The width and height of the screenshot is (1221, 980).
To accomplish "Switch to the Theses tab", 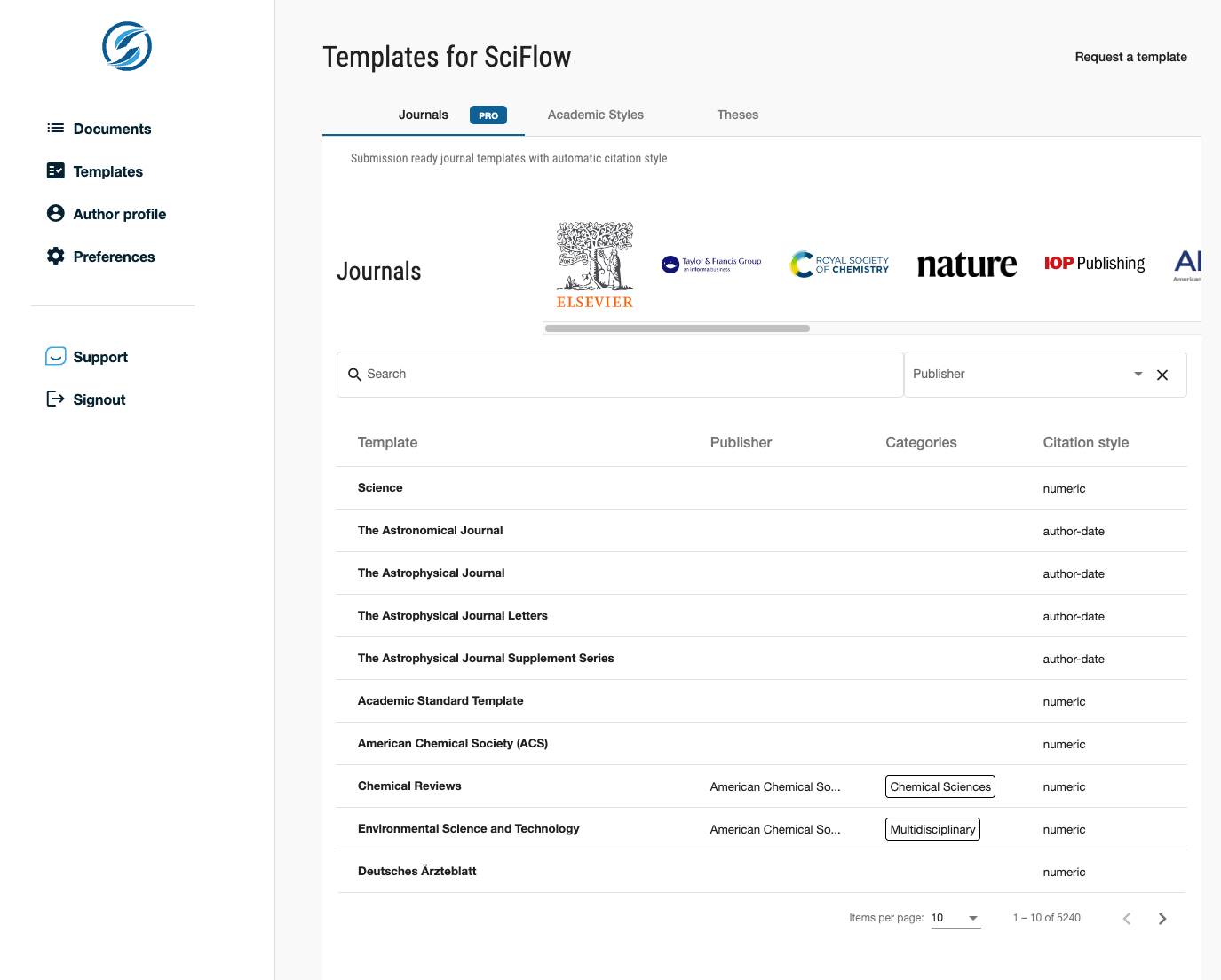I will (x=737, y=115).
